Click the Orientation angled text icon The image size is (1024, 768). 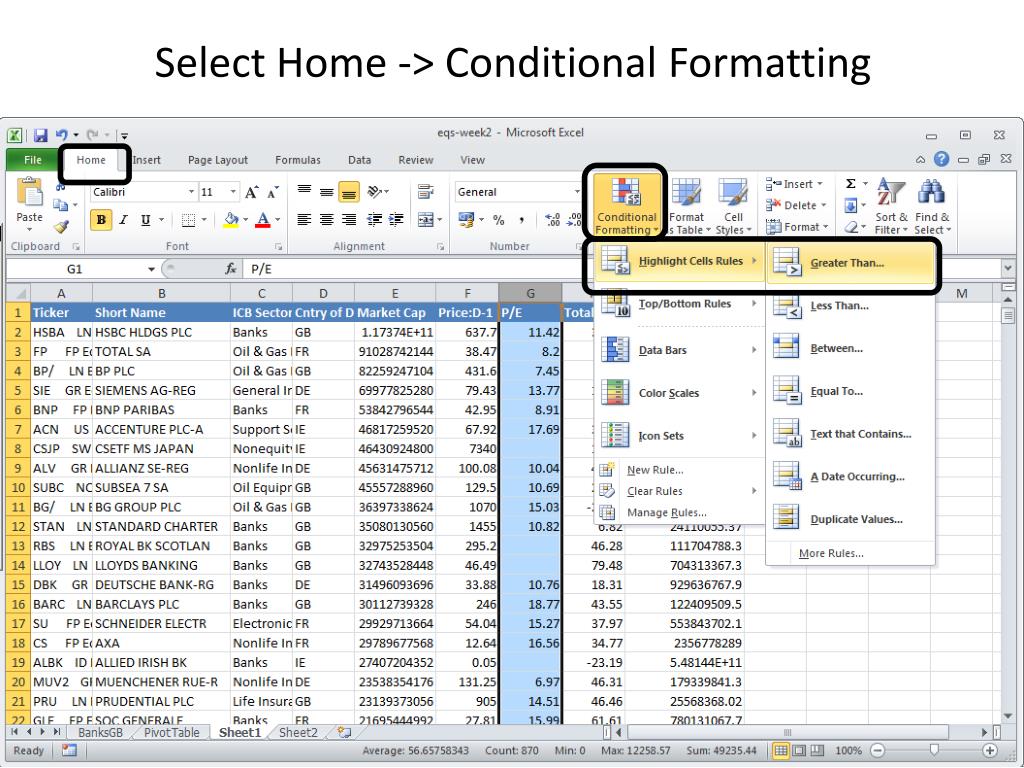click(x=375, y=191)
